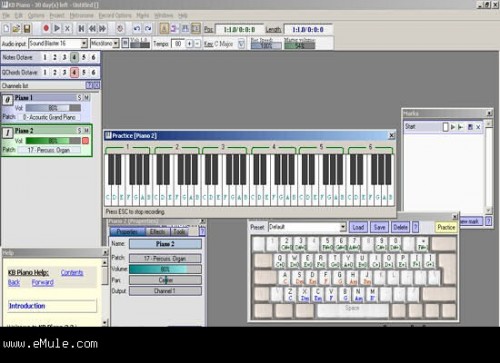This screenshot has width=500, height=363.
Task: Click the Load preset button
Action: [358, 227]
